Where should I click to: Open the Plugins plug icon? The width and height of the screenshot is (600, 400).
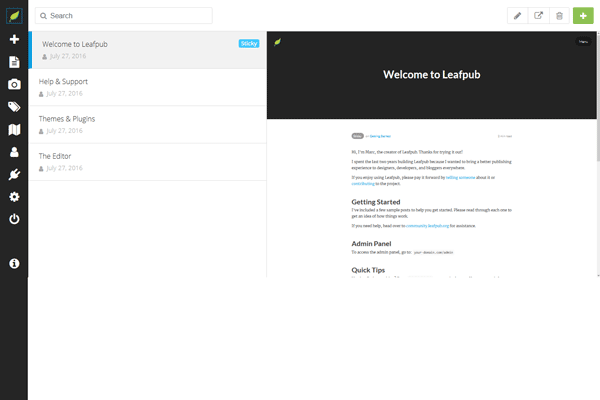(x=14, y=175)
